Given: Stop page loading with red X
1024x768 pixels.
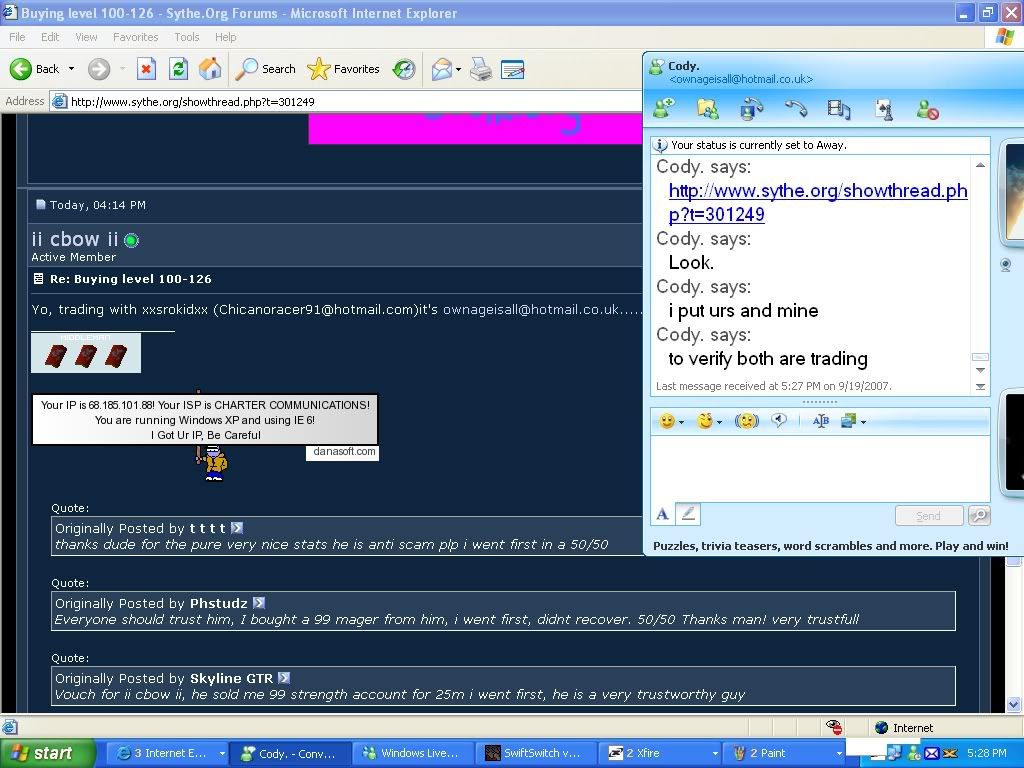Looking at the screenshot, I should [x=146, y=69].
